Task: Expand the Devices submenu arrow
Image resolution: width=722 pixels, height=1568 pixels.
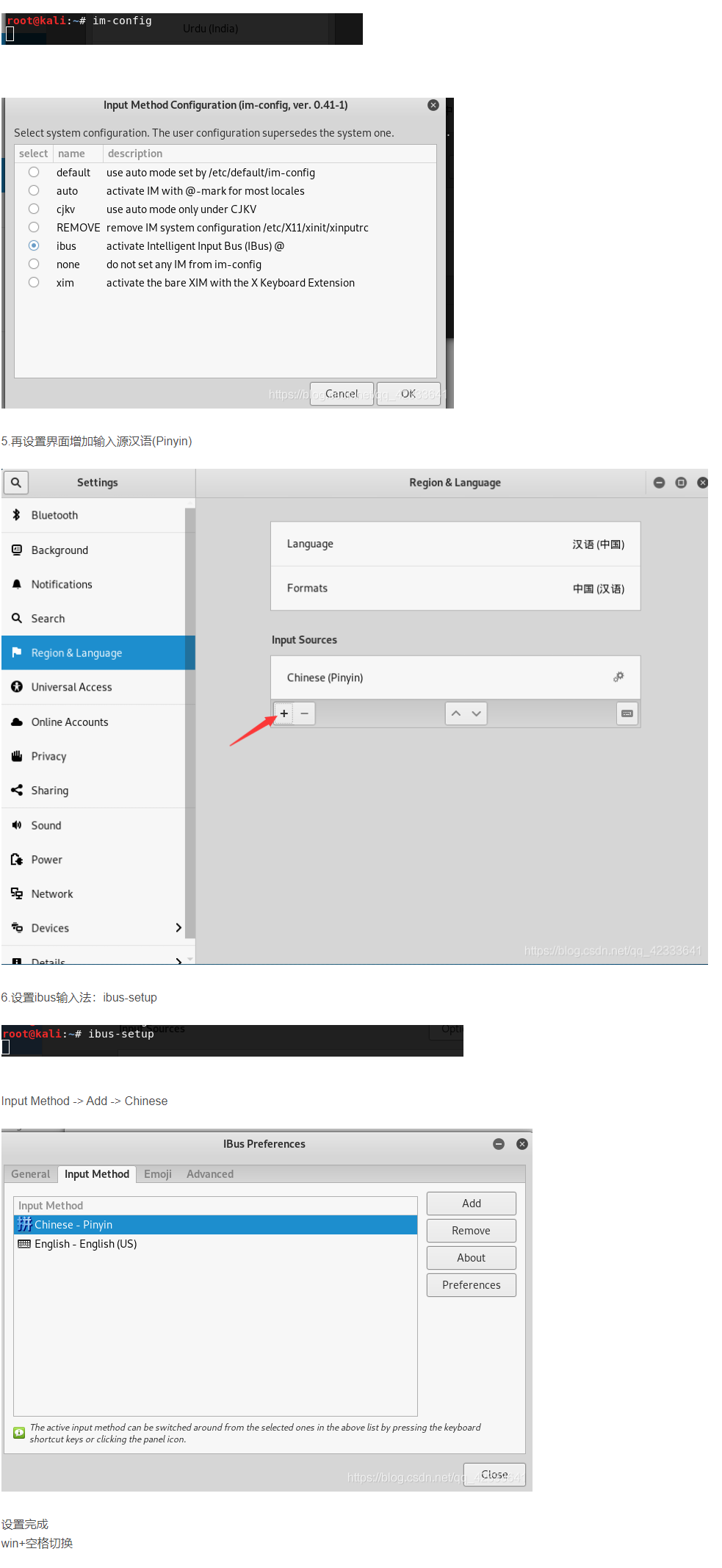Action: click(178, 928)
